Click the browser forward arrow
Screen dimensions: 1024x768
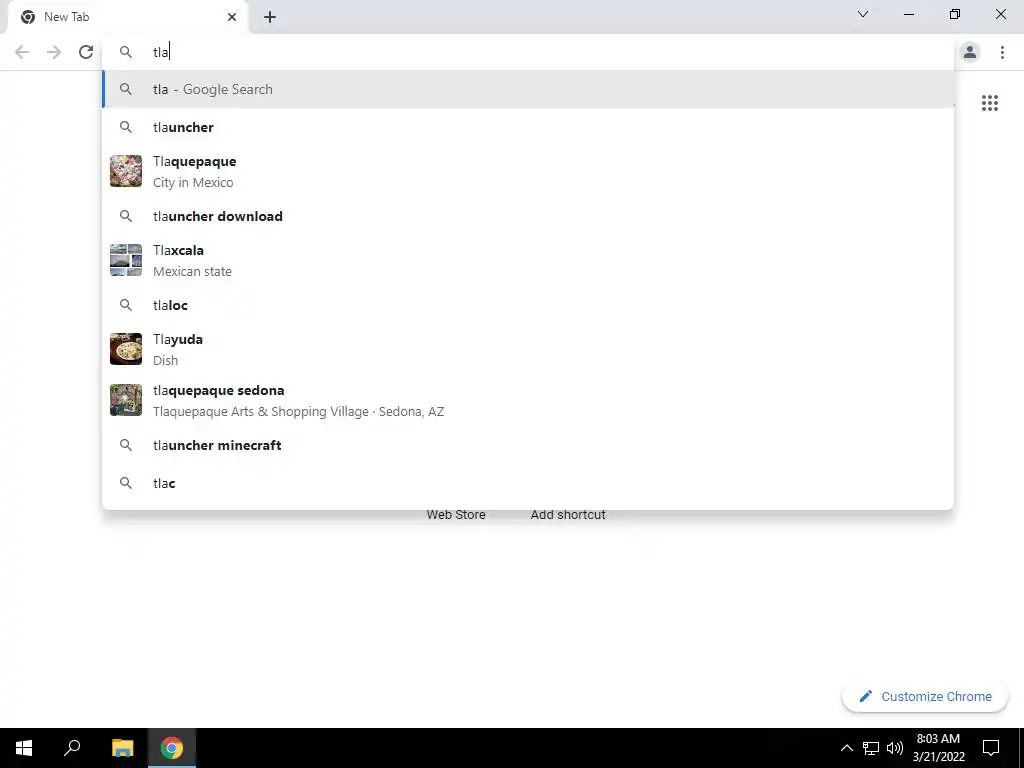54,52
